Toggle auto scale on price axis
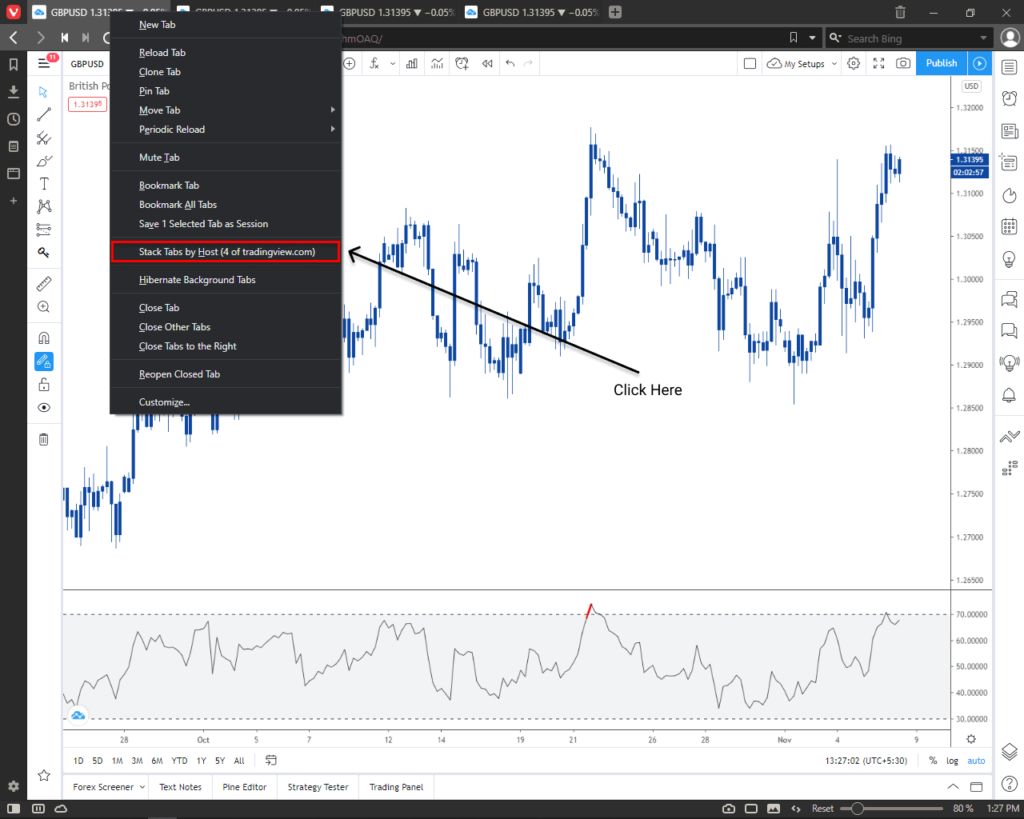Image resolution: width=1024 pixels, height=819 pixels. [x=976, y=760]
